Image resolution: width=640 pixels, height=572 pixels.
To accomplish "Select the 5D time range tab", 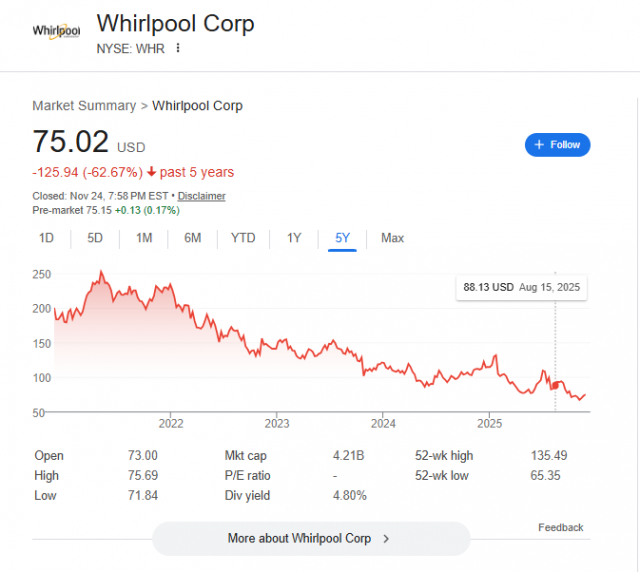I will click(x=95, y=238).
